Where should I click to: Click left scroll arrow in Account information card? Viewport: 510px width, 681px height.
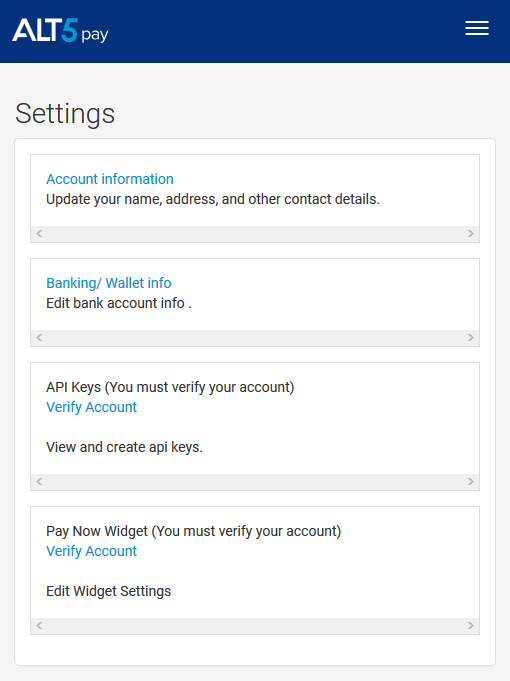coord(39,234)
